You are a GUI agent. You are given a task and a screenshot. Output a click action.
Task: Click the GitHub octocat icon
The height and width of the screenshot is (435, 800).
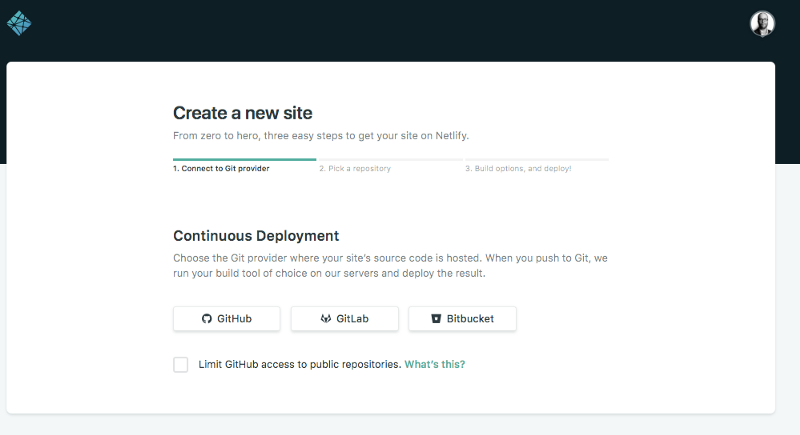pyautogui.click(x=206, y=319)
